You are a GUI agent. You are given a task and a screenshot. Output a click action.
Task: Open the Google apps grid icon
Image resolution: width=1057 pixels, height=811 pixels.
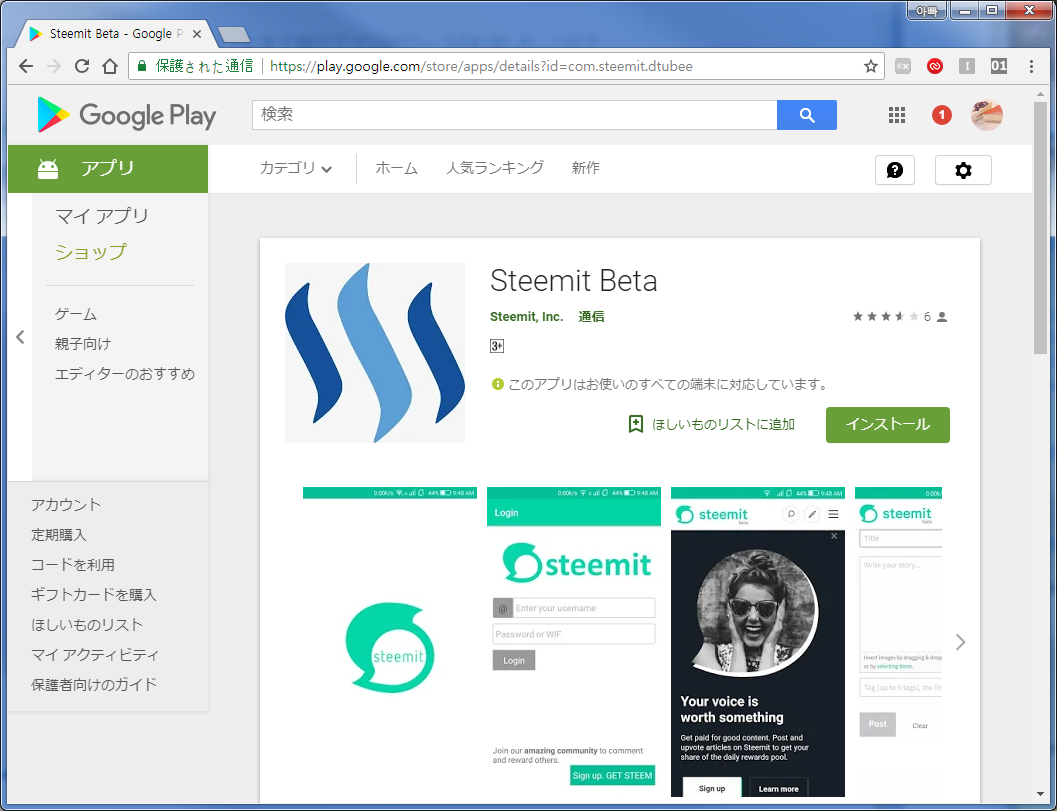897,115
